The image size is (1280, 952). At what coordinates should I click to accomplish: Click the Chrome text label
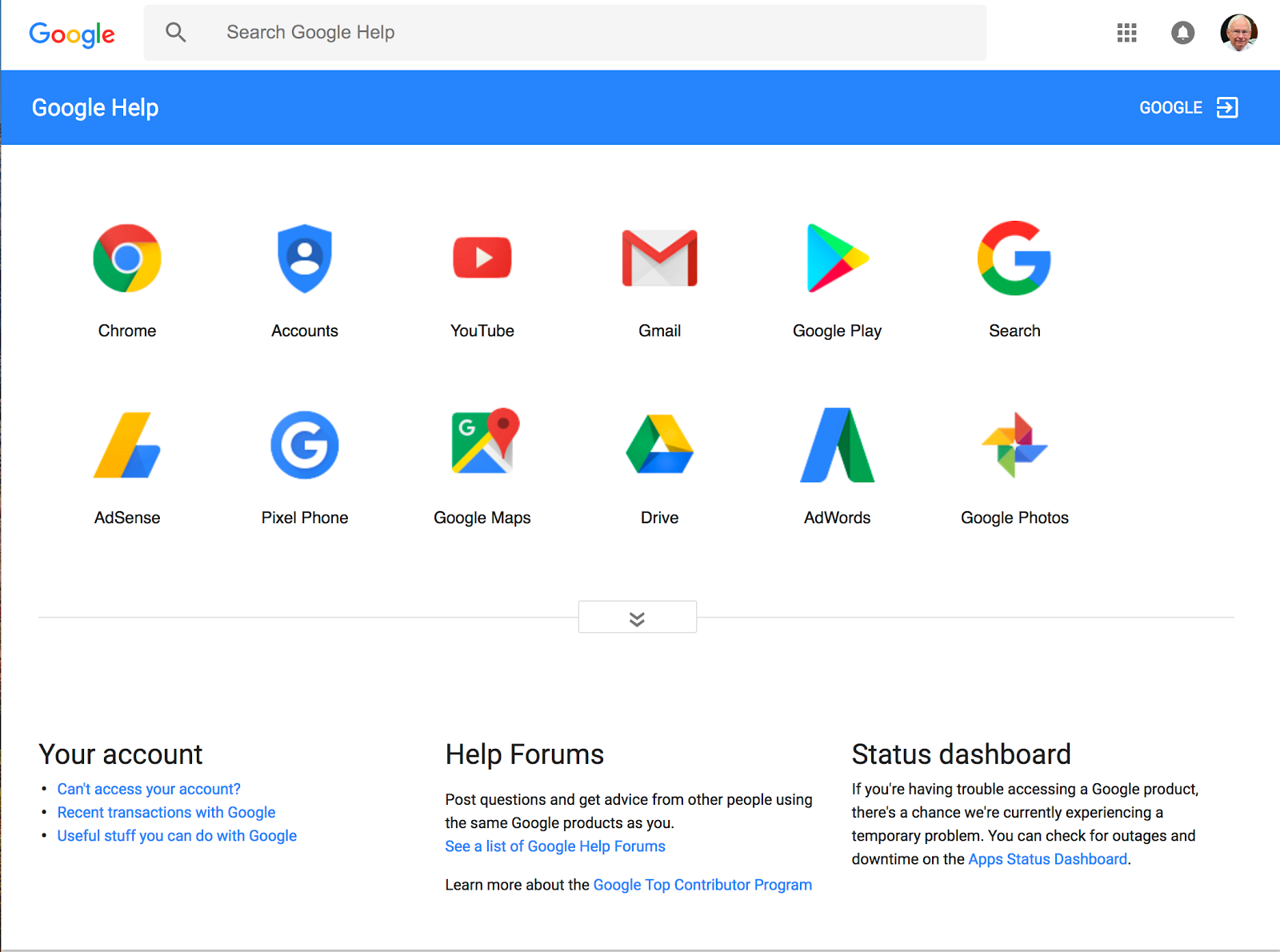127,331
